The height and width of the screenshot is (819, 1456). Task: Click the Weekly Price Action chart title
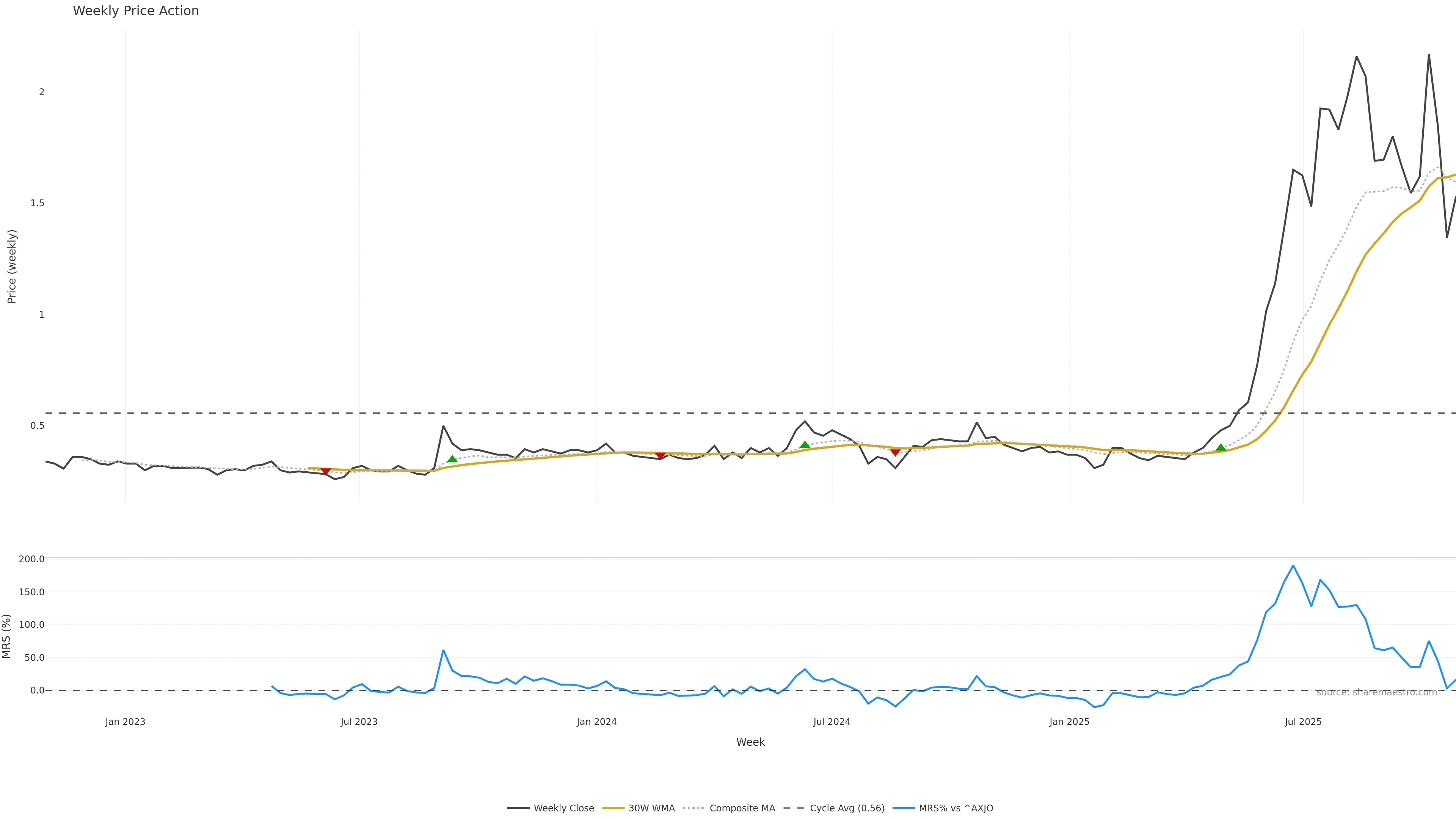[136, 11]
